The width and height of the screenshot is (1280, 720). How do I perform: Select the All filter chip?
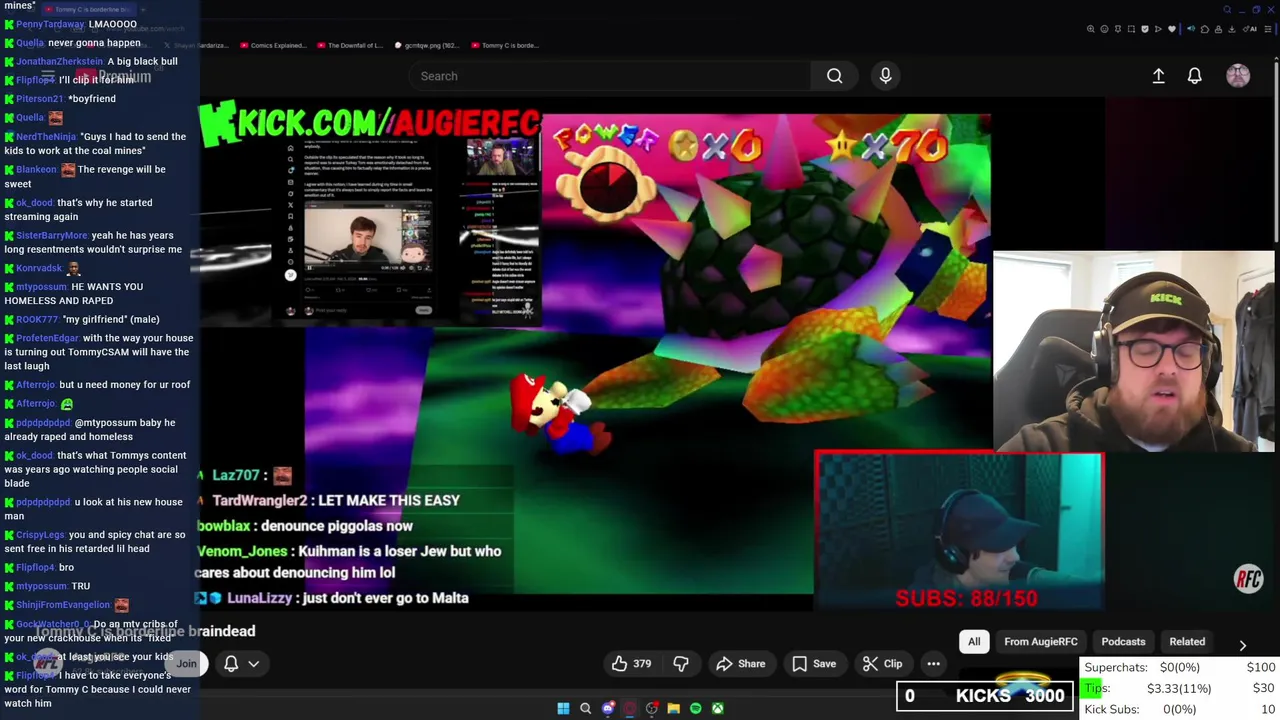(974, 642)
